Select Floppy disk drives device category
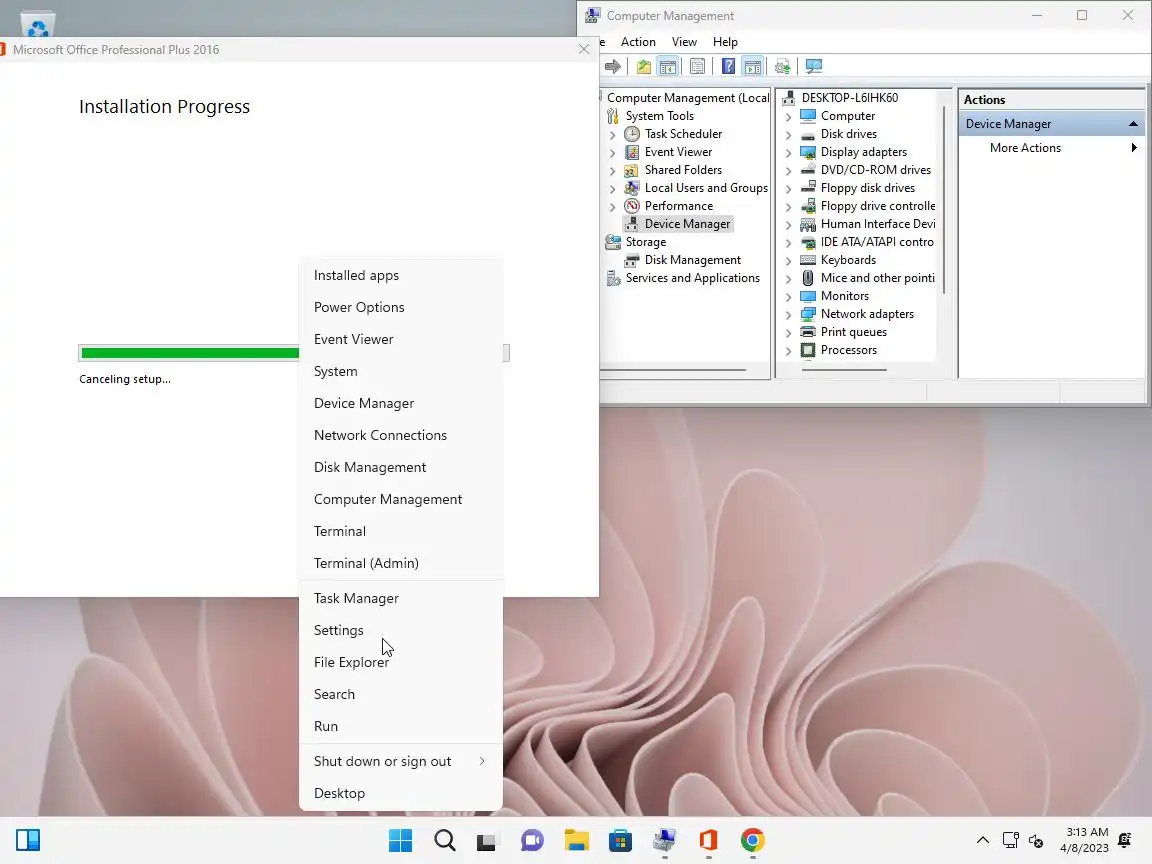1152x864 pixels. 868,188
